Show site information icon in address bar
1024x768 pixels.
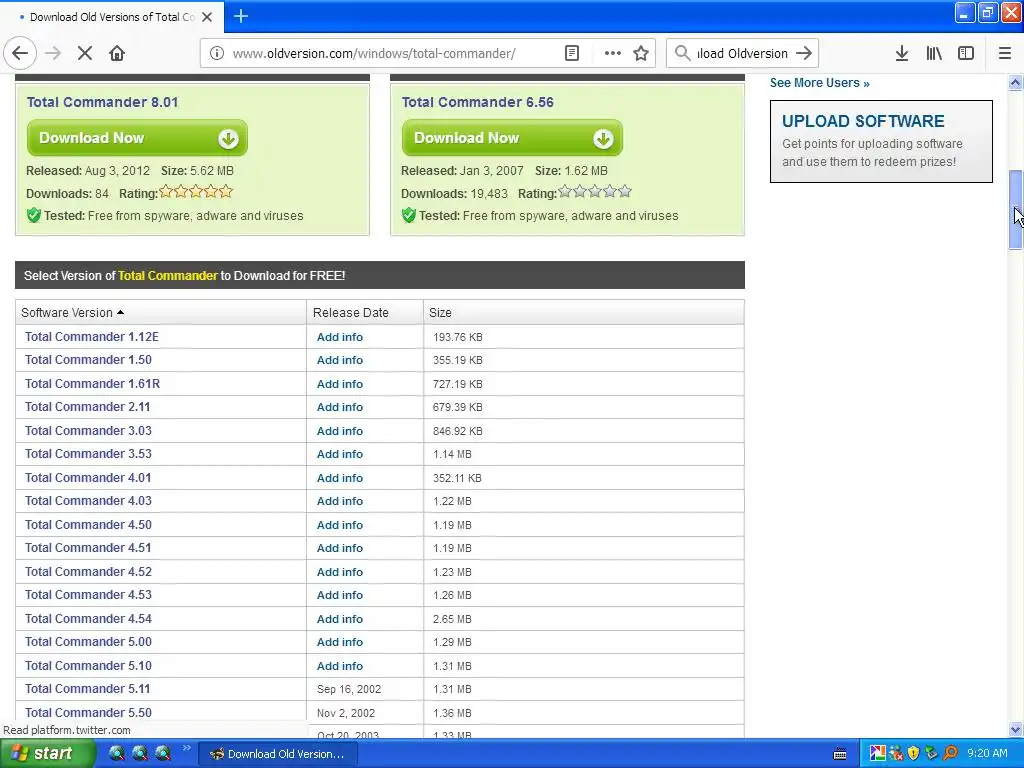tap(217, 54)
